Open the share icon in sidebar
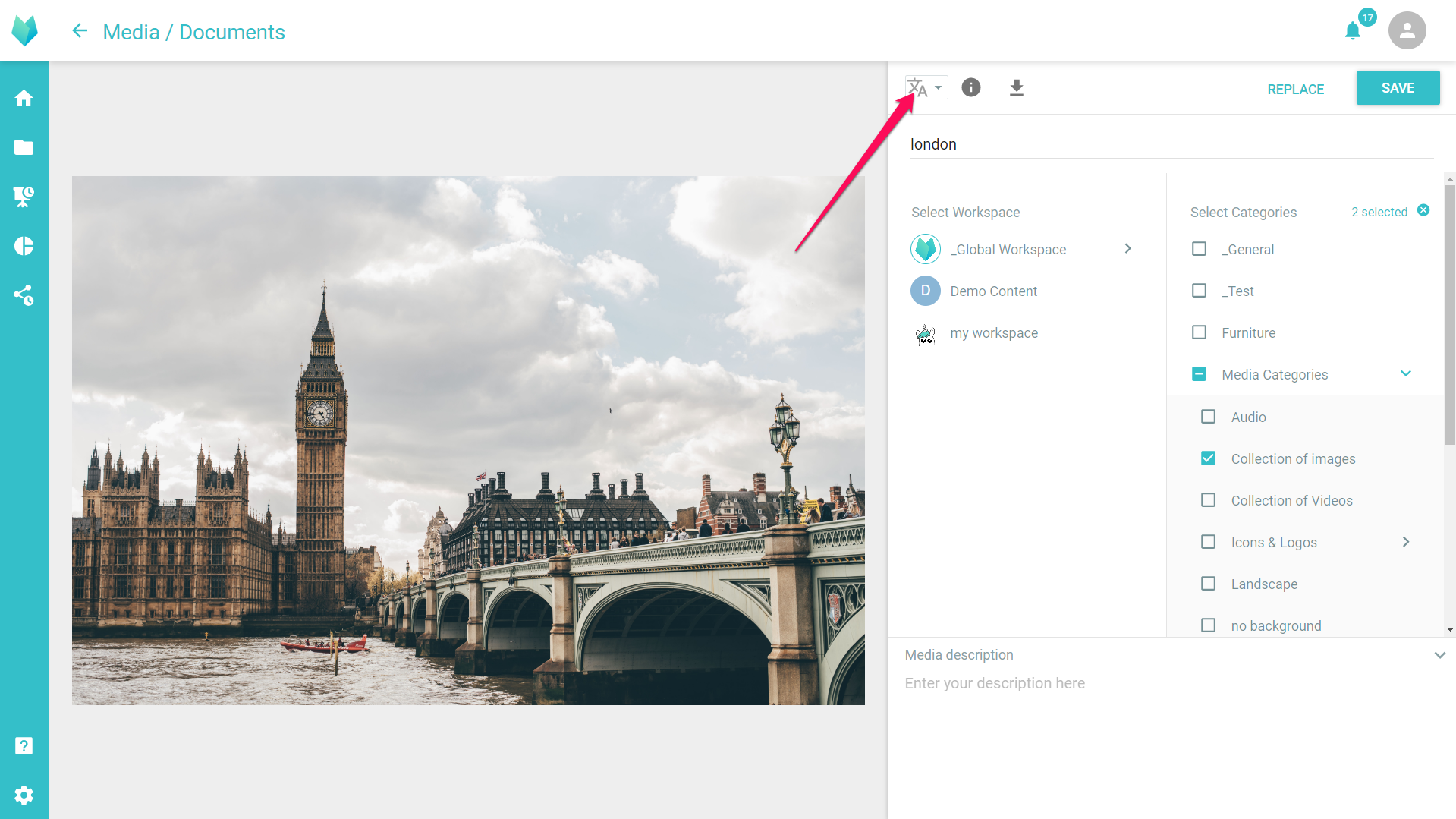1456x819 pixels. [24, 295]
